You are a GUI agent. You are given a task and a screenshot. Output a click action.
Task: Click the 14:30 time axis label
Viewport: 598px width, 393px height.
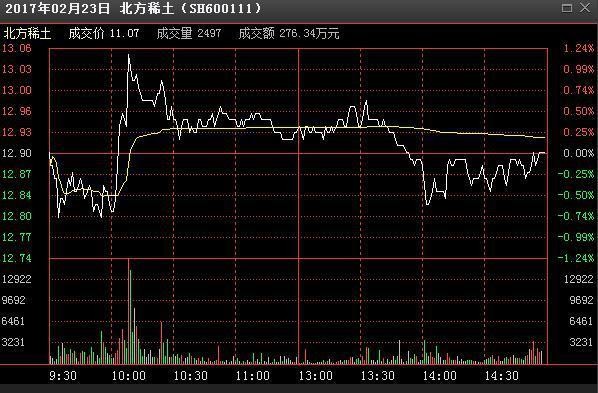coord(502,376)
